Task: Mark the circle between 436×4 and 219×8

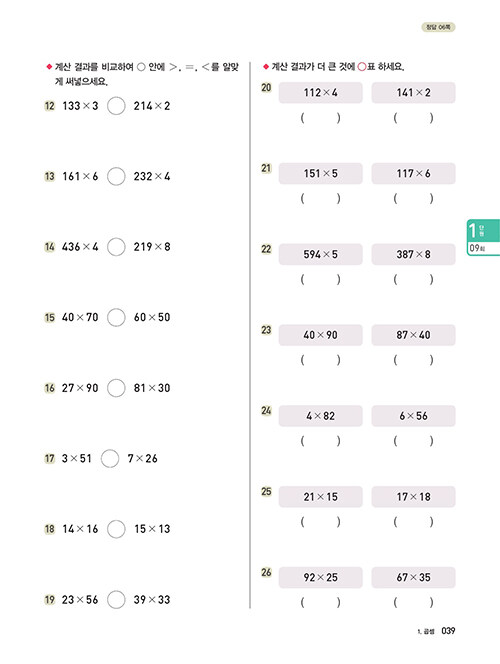Action: pyautogui.click(x=116, y=247)
